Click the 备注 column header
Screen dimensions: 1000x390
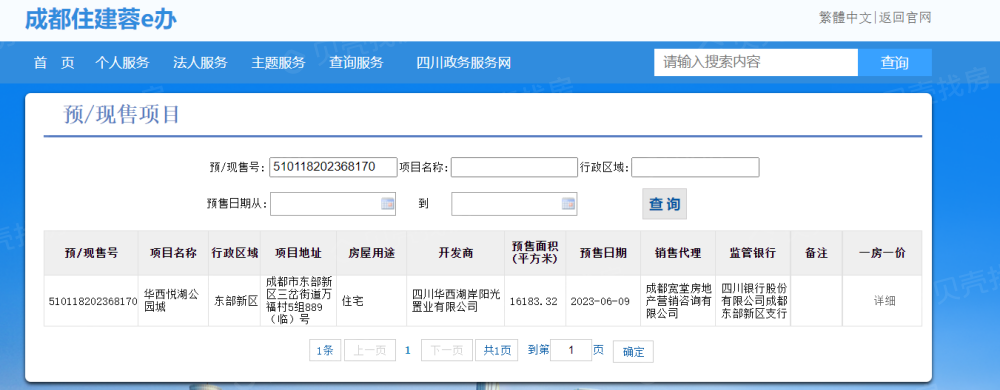point(816,253)
